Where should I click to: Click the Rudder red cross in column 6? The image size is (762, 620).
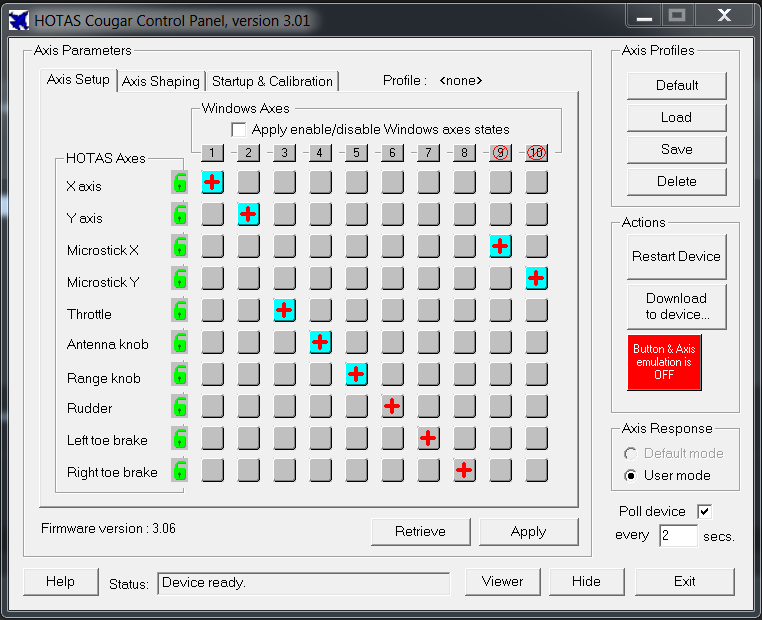[392, 406]
